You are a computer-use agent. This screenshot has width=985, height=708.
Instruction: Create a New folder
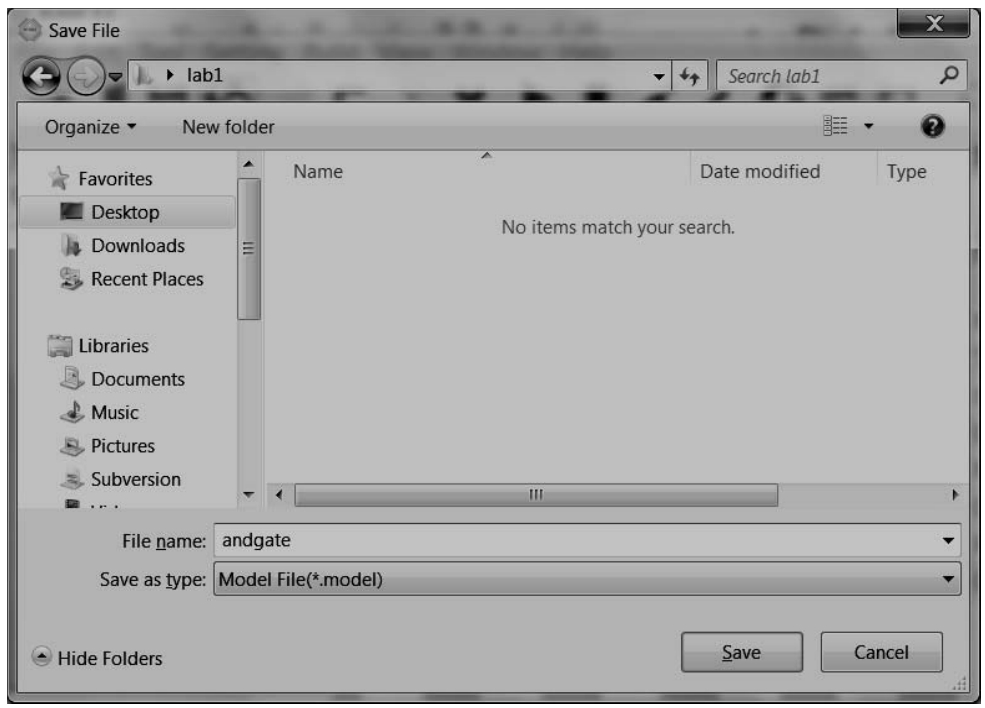[228, 127]
